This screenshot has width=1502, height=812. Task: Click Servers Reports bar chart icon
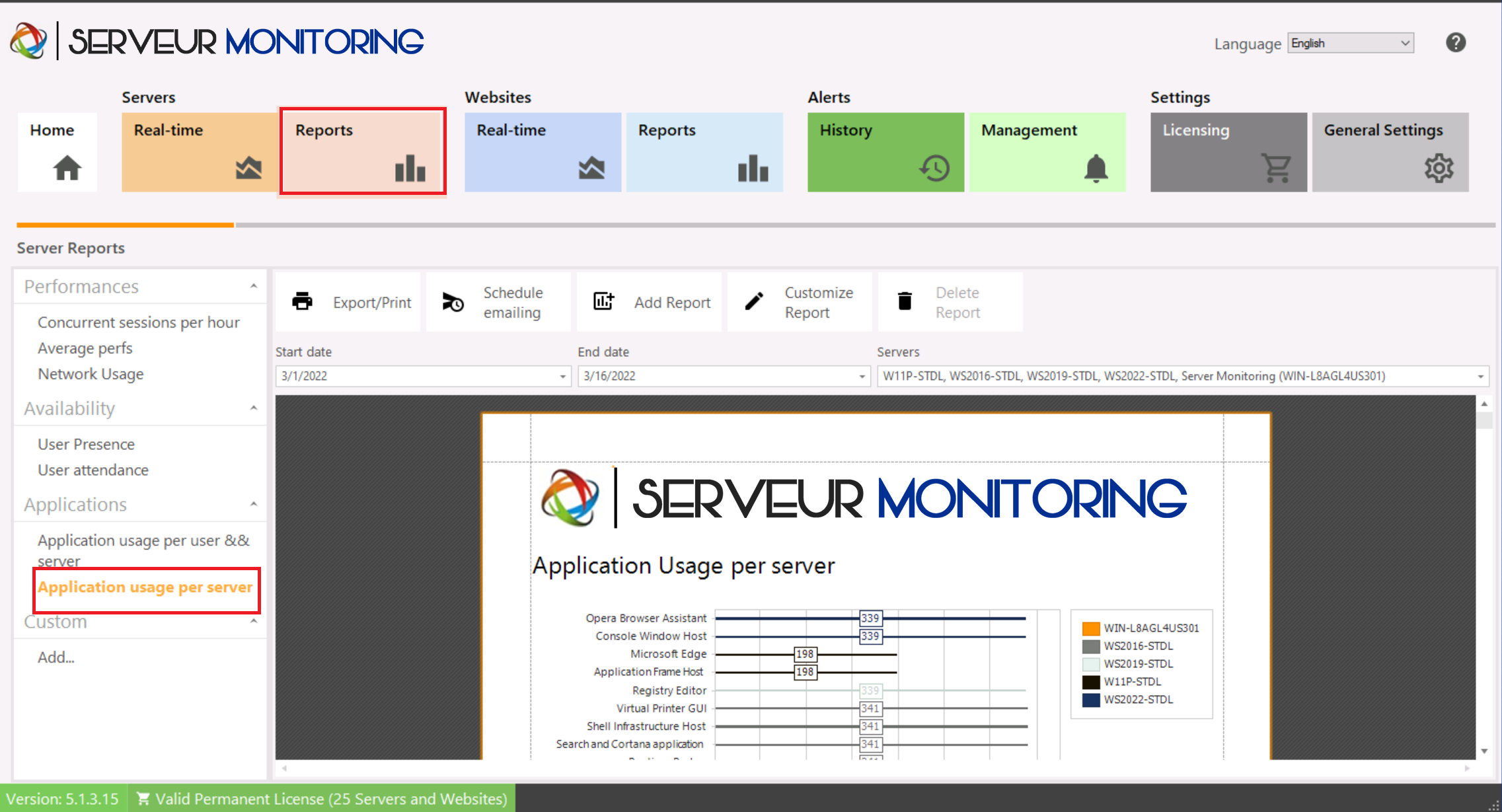coord(410,168)
